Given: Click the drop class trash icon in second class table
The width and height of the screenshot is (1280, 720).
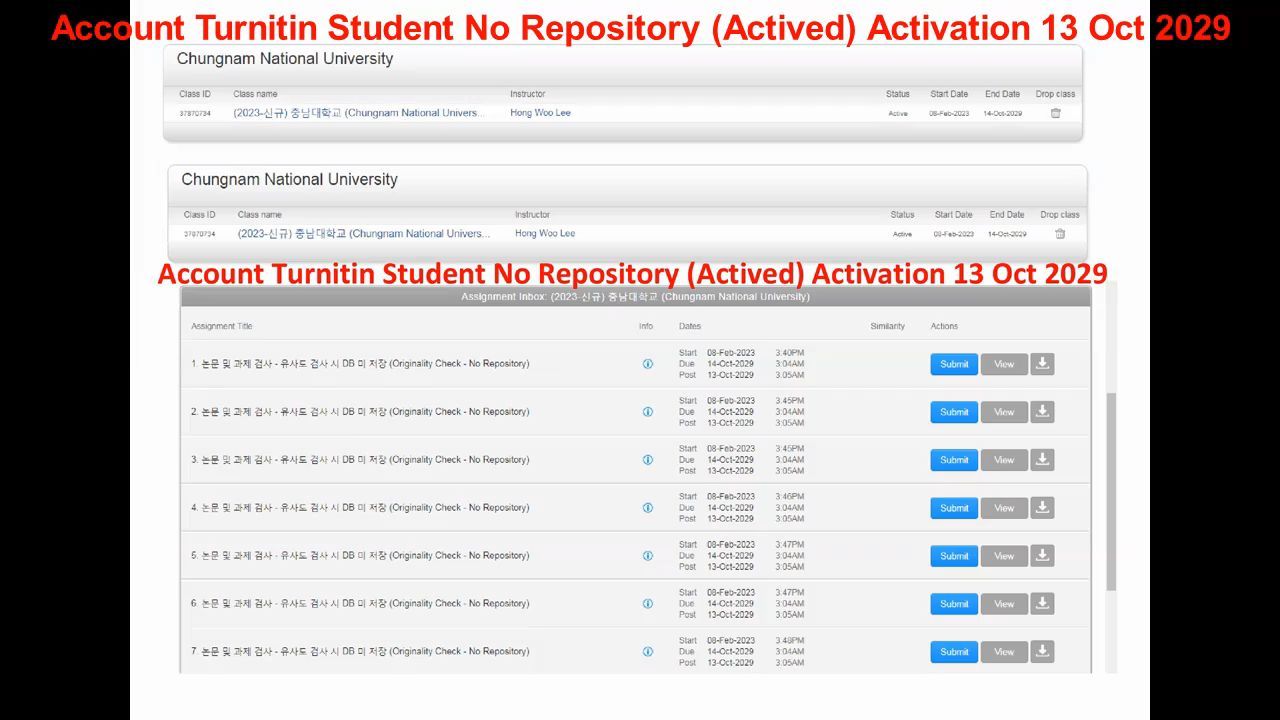Looking at the screenshot, I should (1060, 234).
